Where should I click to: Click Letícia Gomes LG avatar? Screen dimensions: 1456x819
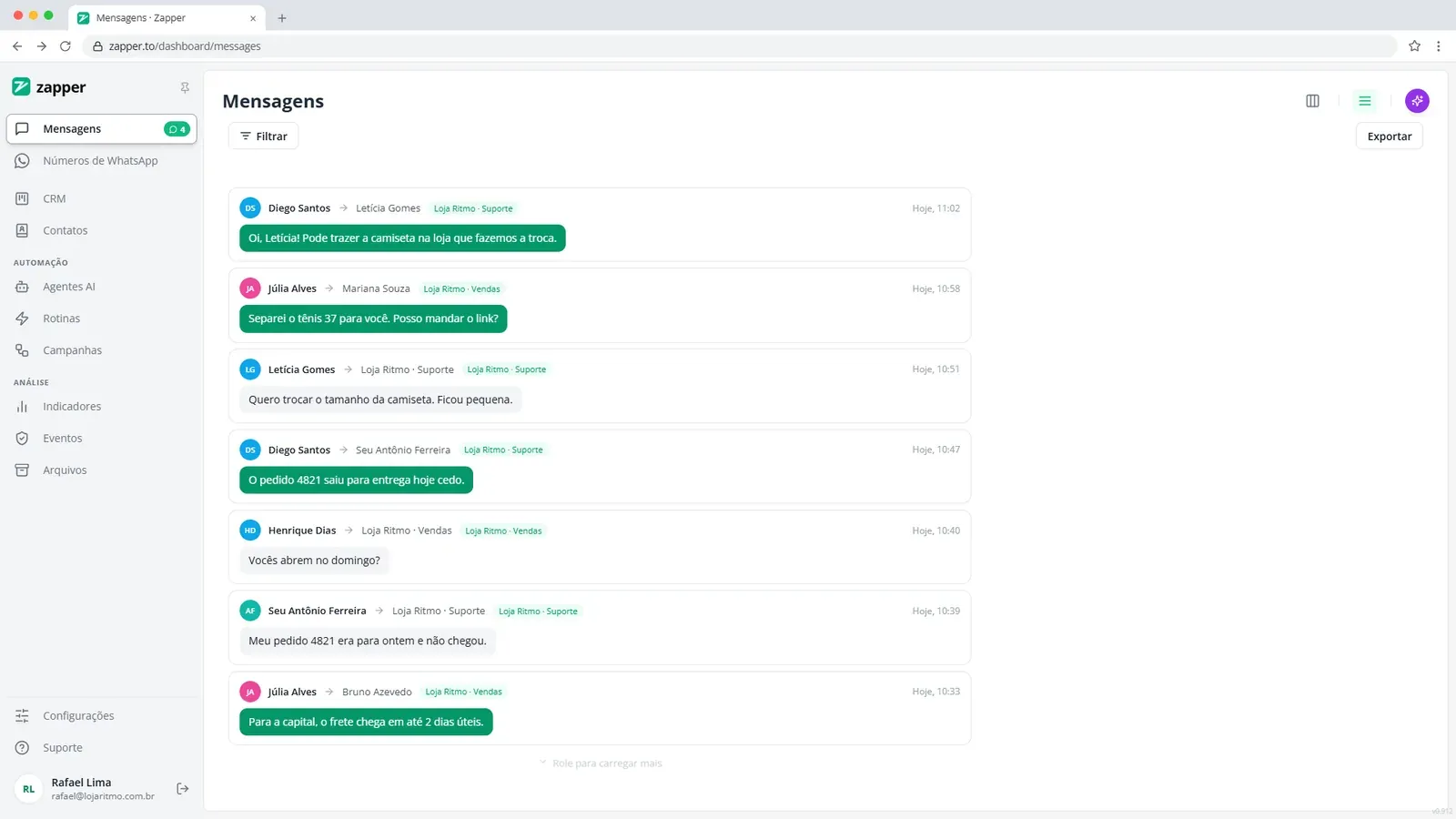tap(250, 369)
